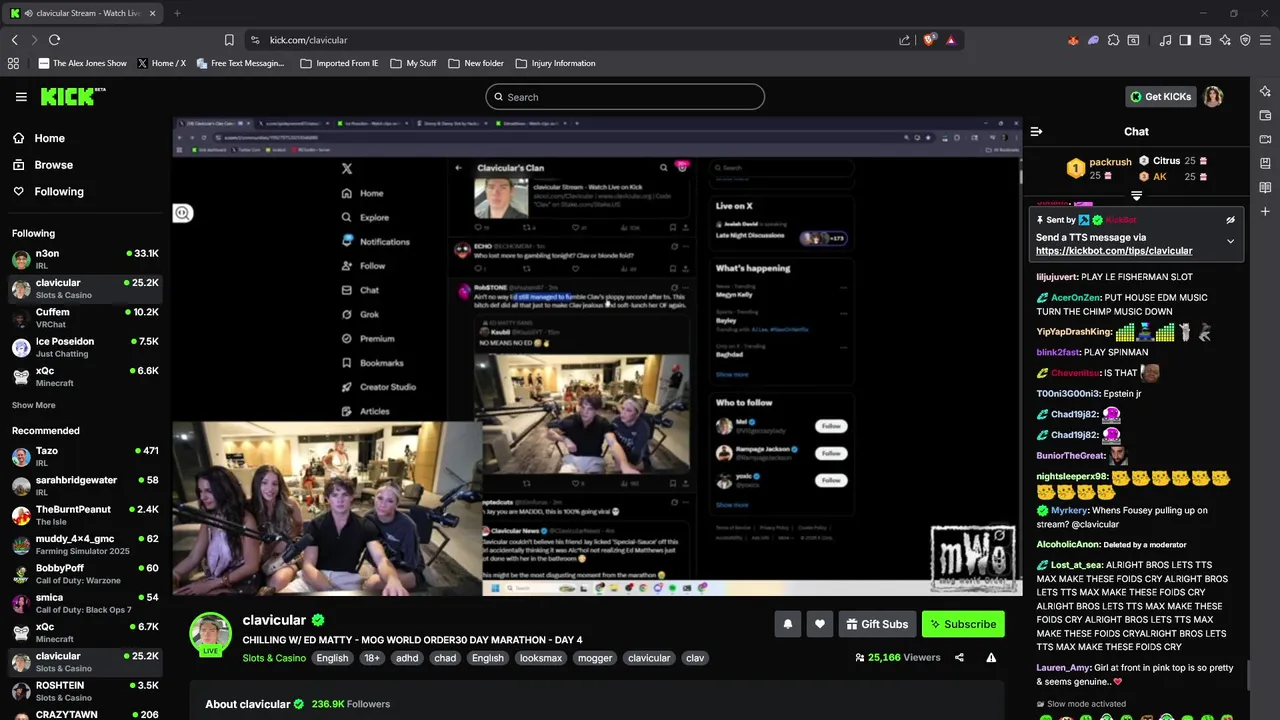Open The Alex Jones Show bookmark
This screenshot has width=1280, height=720.
click(x=83, y=63)
